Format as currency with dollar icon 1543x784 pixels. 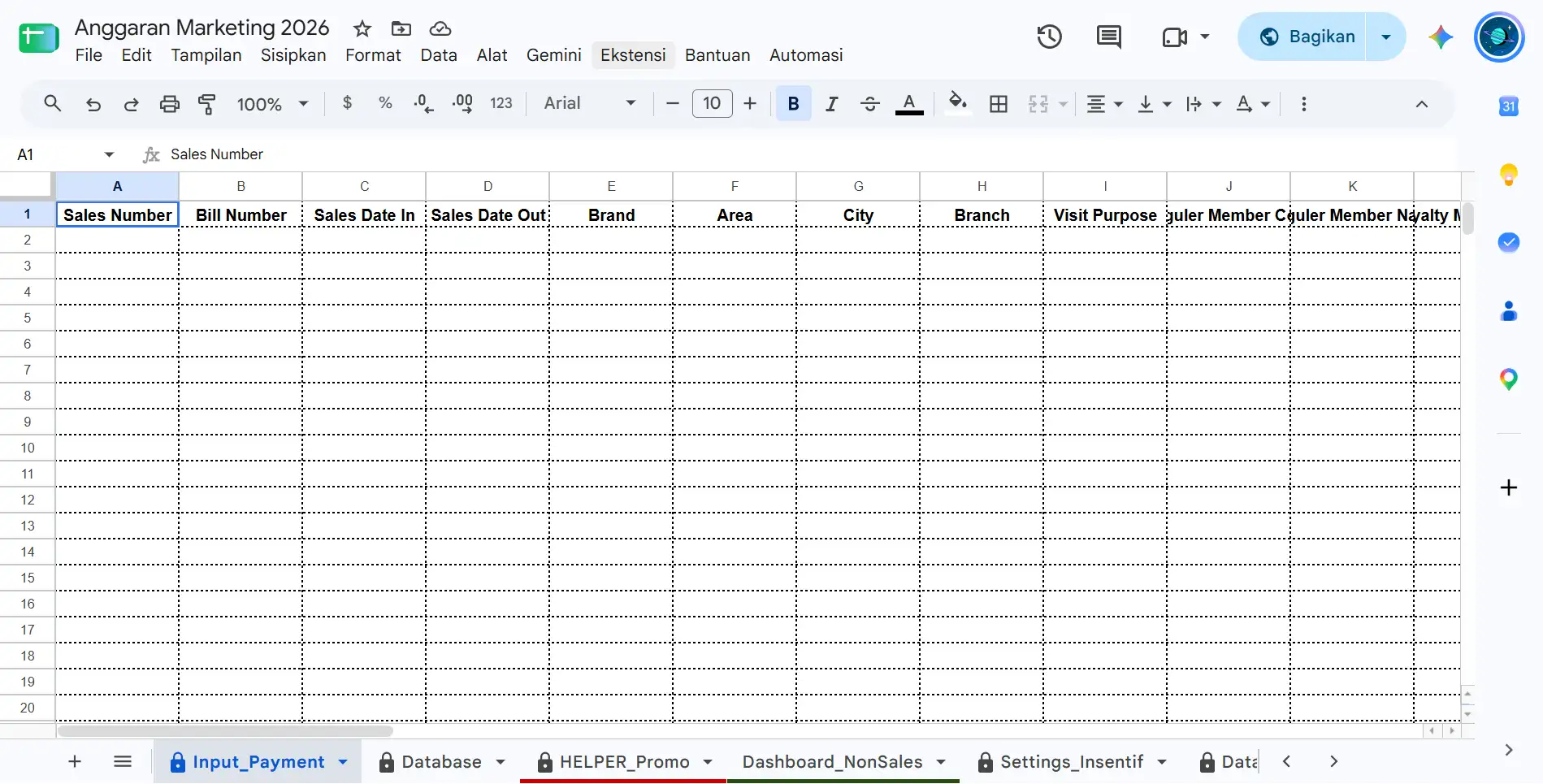(348, 103)
